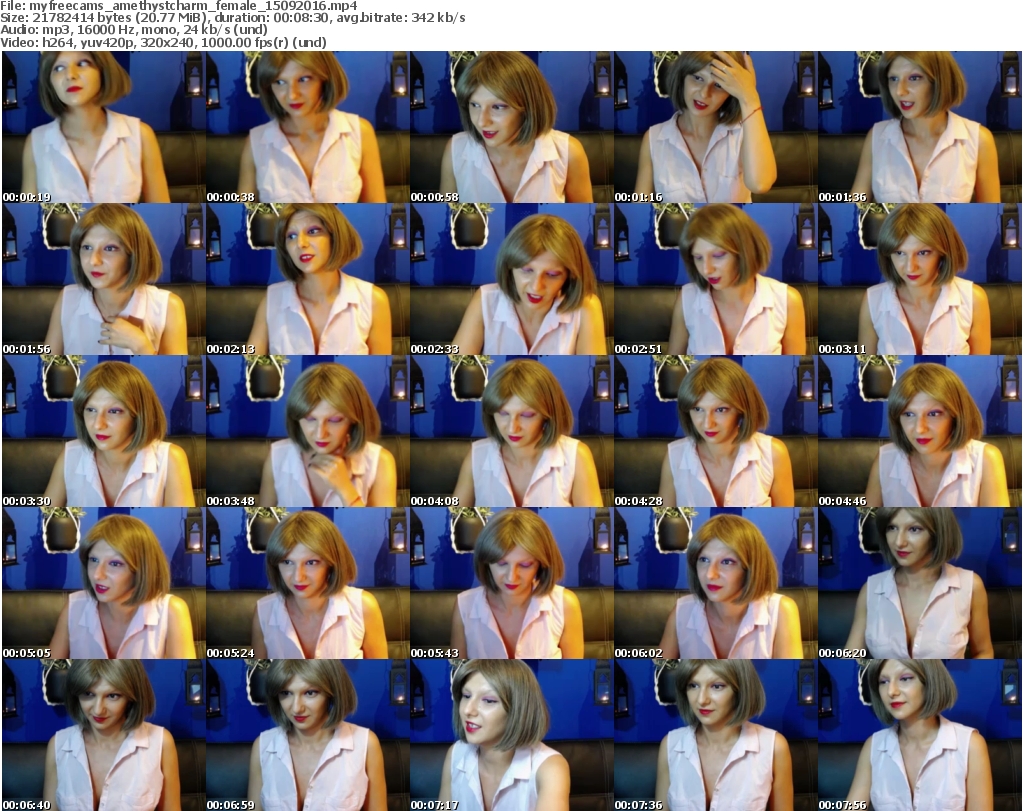This screenshot has height=811, width=1024.
Task: Select the thumbnail stamped 00:05:05
Action: click(x=103, y=583)
